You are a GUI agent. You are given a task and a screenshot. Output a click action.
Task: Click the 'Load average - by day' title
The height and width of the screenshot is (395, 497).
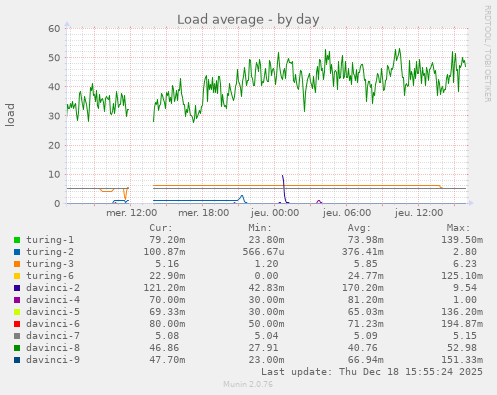248,20
